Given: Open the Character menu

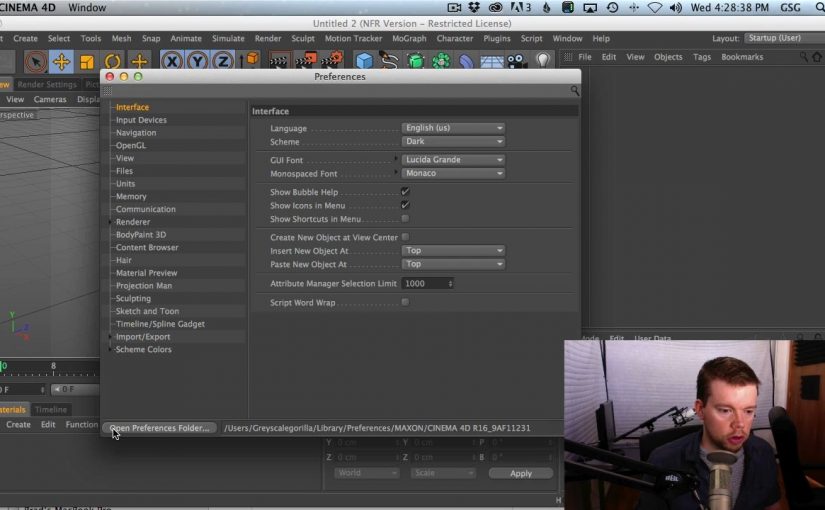Looking at the screenshot, I should point(455,38).
